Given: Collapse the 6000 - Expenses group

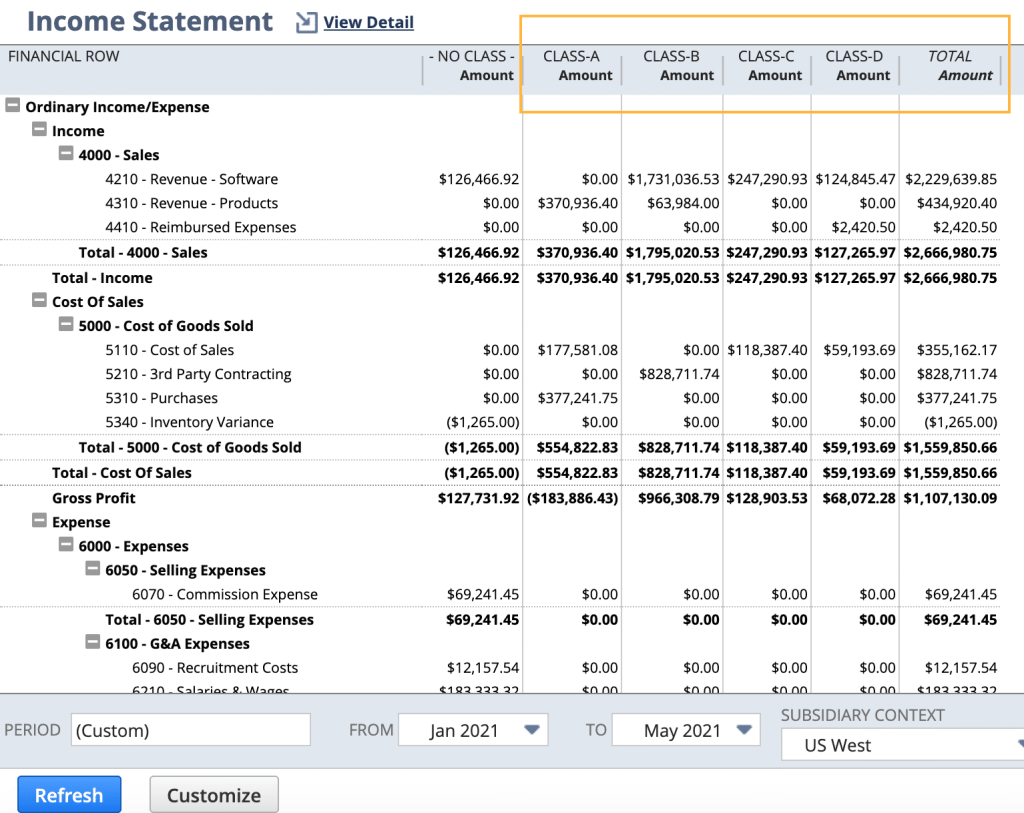Looking at the screenshot, I should (66, 546).
